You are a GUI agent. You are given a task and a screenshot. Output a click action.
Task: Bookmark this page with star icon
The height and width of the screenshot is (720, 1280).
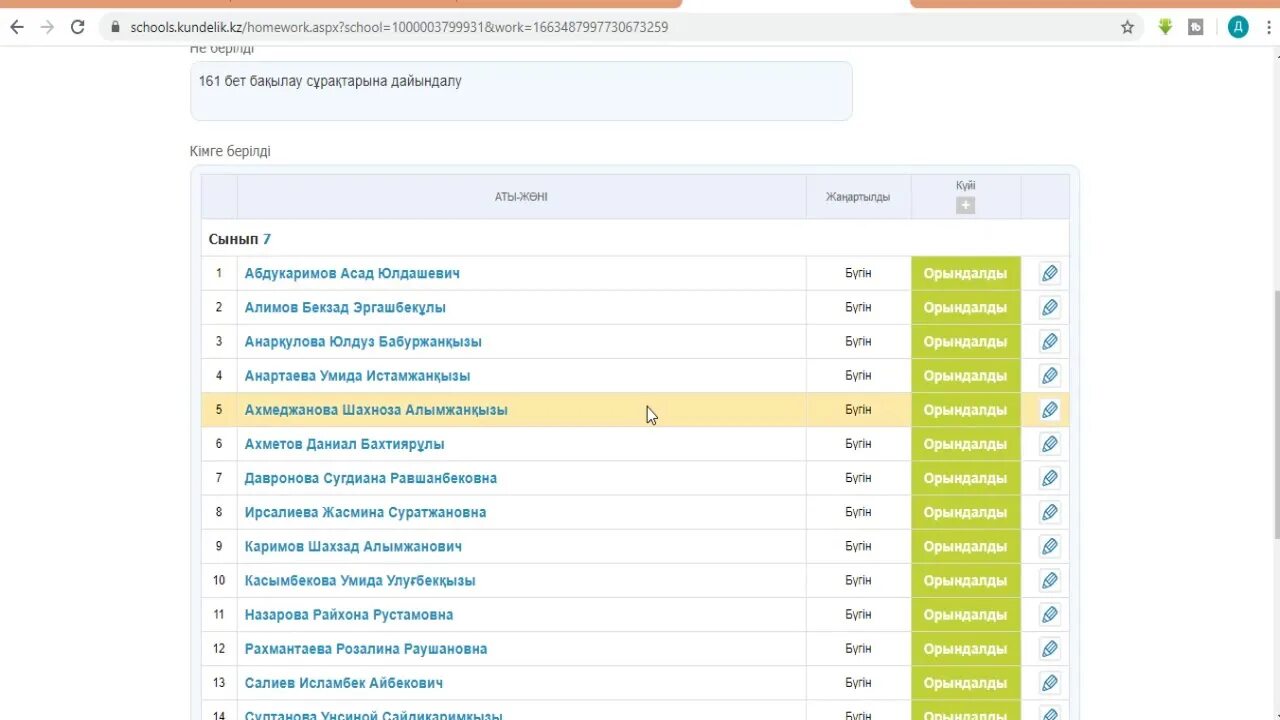point(1127,27)
